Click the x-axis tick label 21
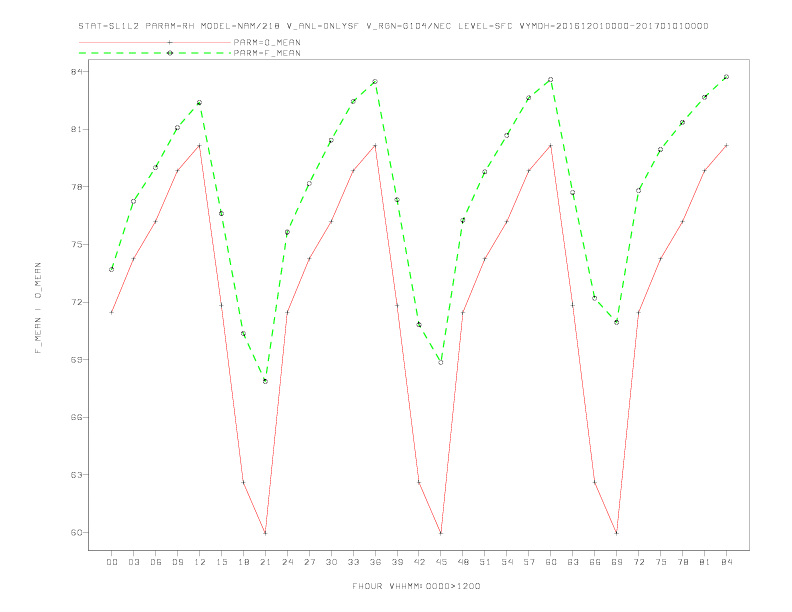 (265, 562)
